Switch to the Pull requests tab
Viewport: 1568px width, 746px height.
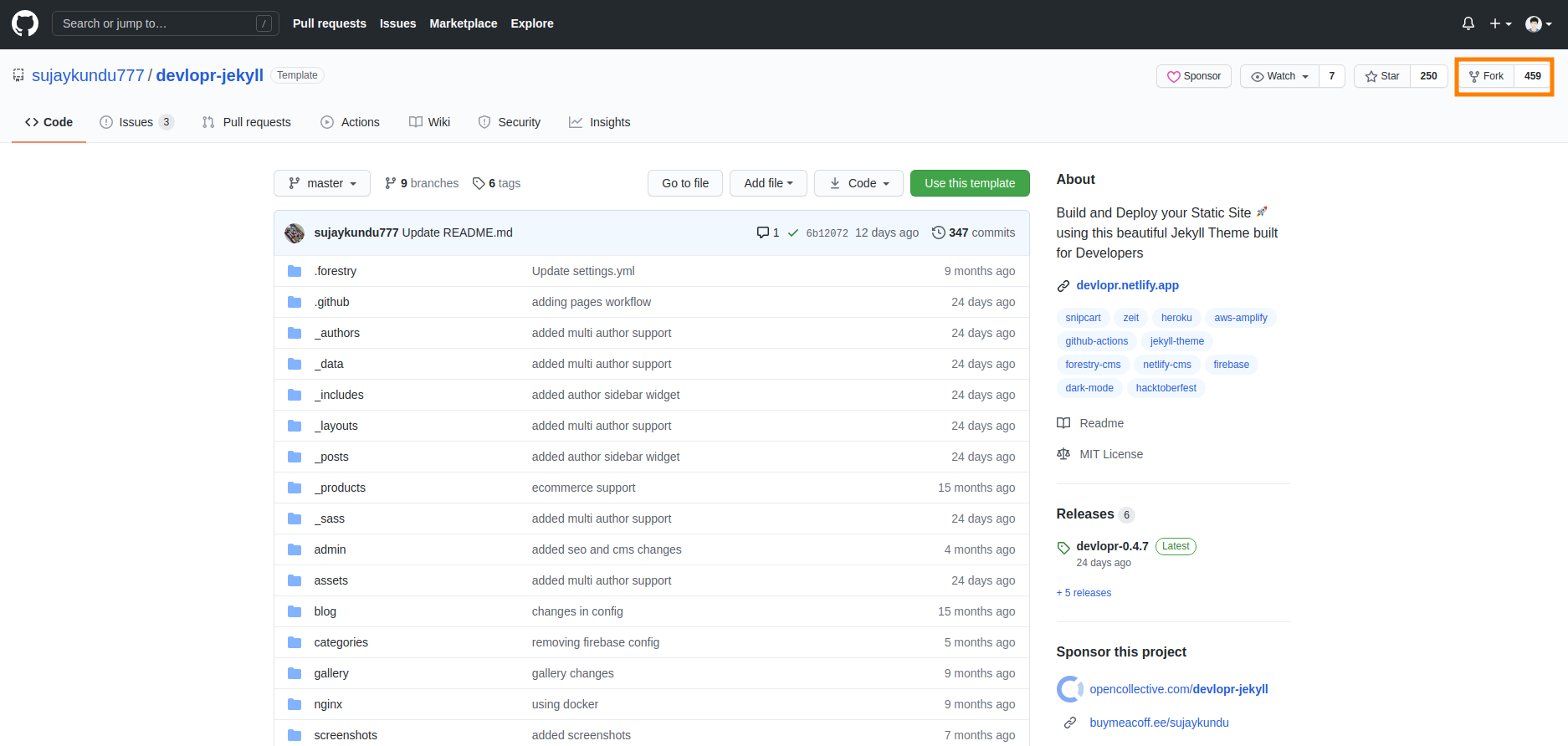click(x=247, y=122)
